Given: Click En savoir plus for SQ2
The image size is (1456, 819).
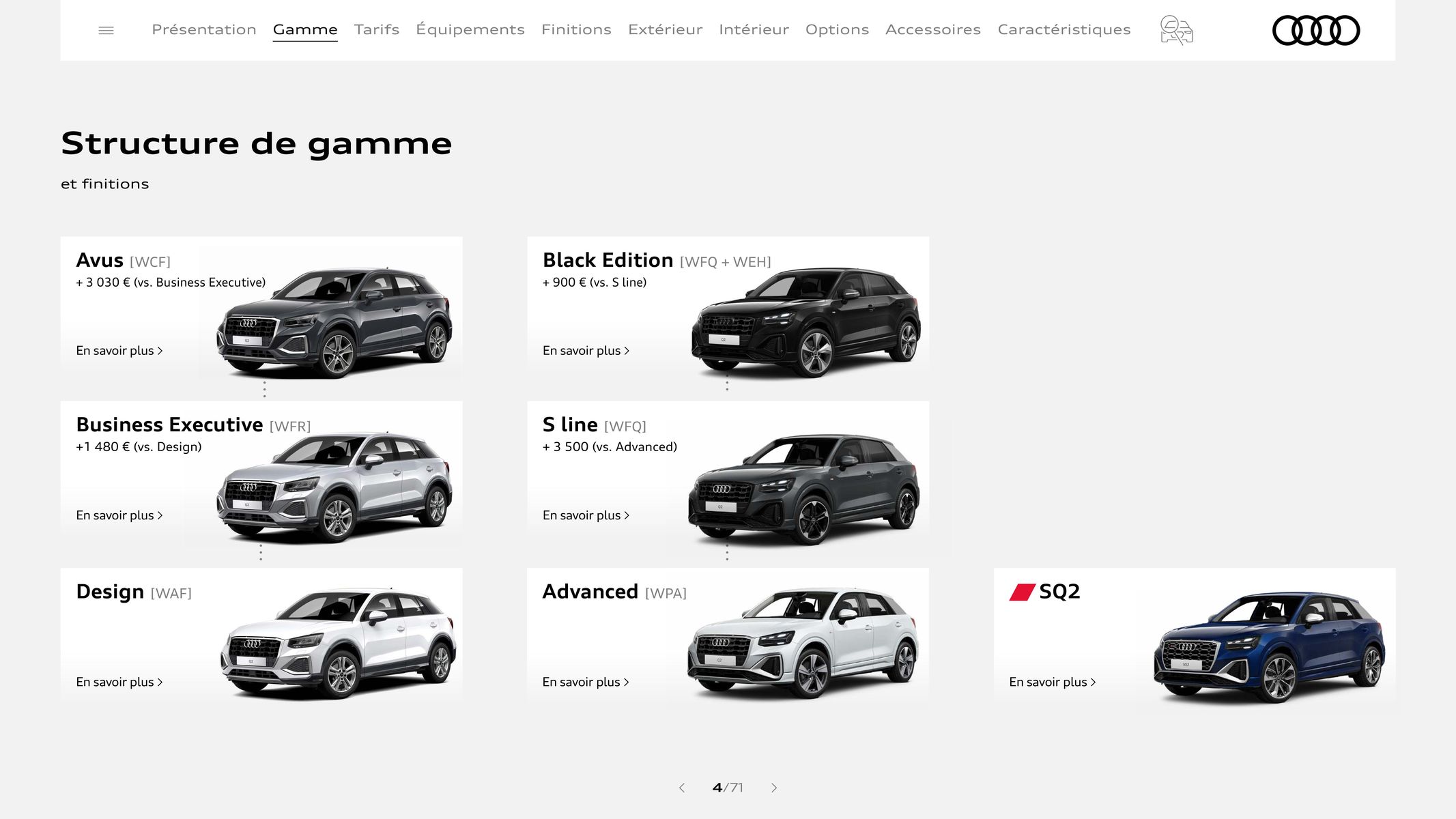Looking at the screenshot, I should click(1053, 682).
